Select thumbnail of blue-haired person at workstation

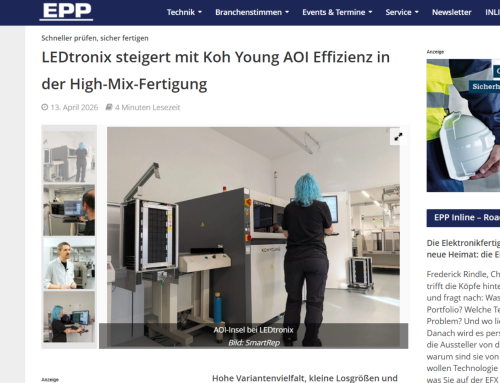pyautogui.click(x=69, y=317)
